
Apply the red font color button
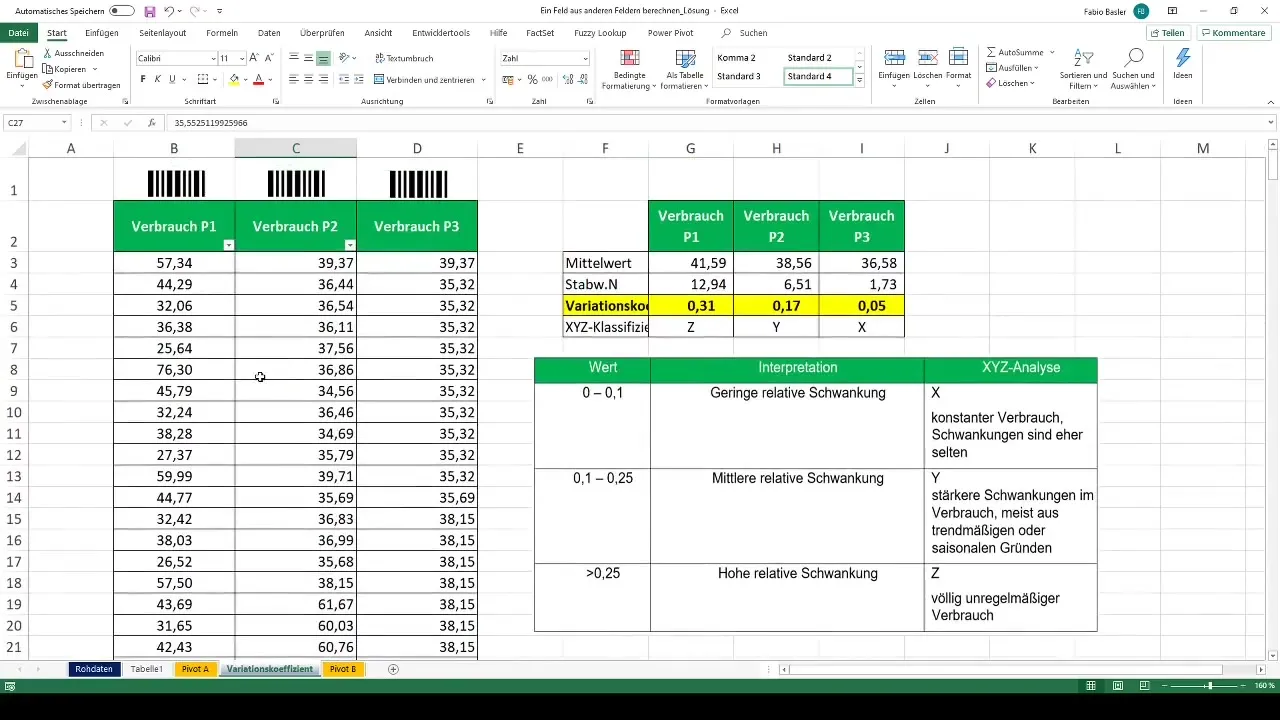(258, 79)
